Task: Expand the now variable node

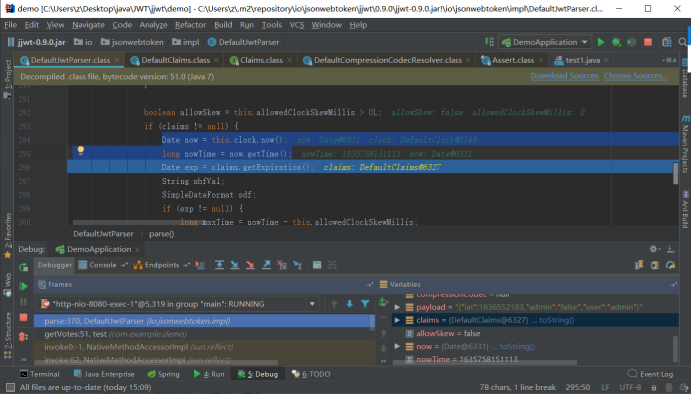Action: click(x=397, y=346)
